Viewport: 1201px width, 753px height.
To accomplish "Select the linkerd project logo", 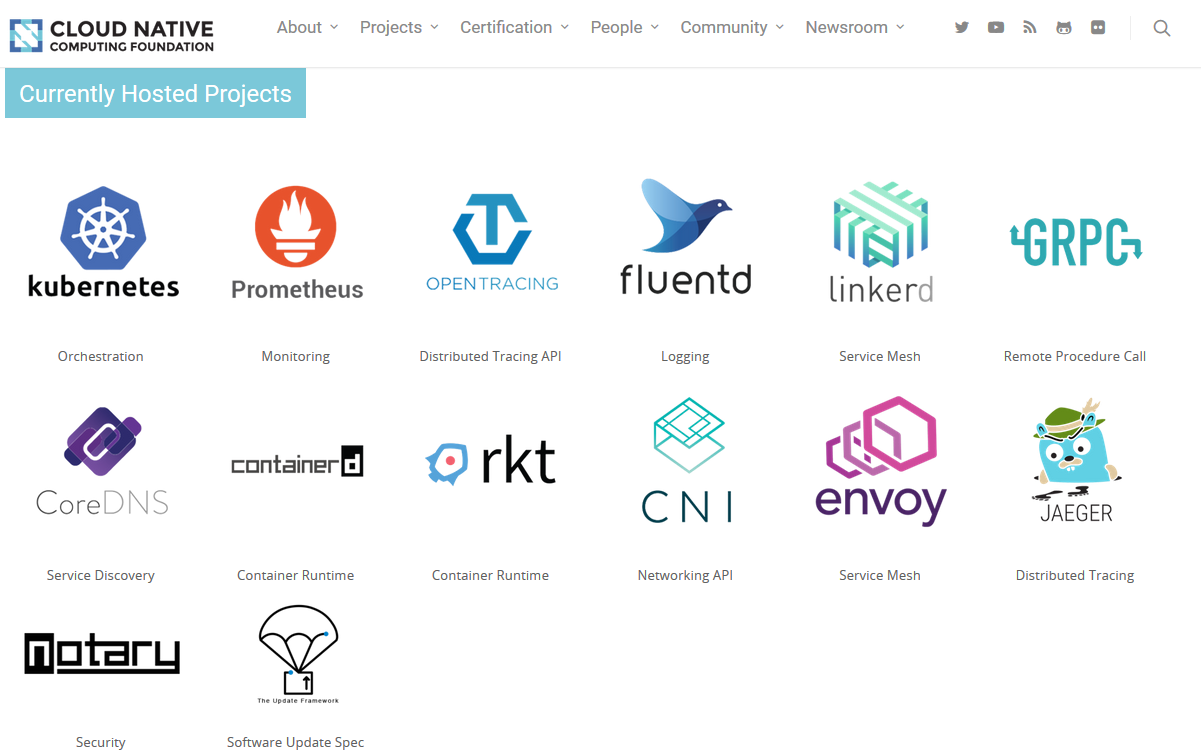I will [881, 242].
